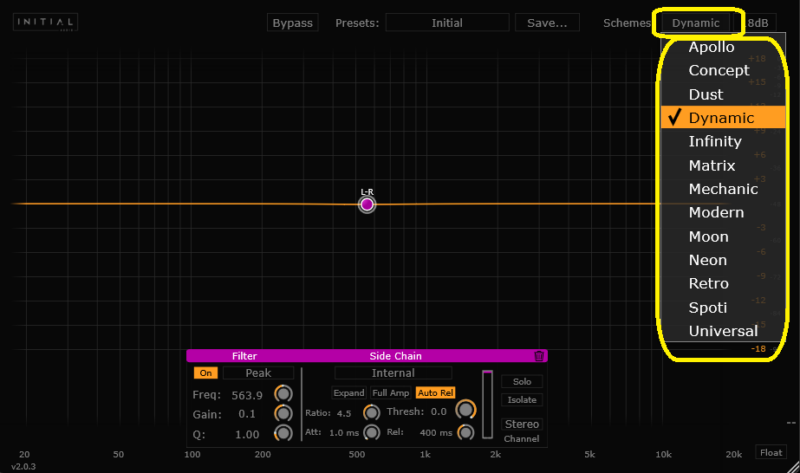800x473 pixels.
Task: Toggle the filter On button
Action: pos(206,373)
